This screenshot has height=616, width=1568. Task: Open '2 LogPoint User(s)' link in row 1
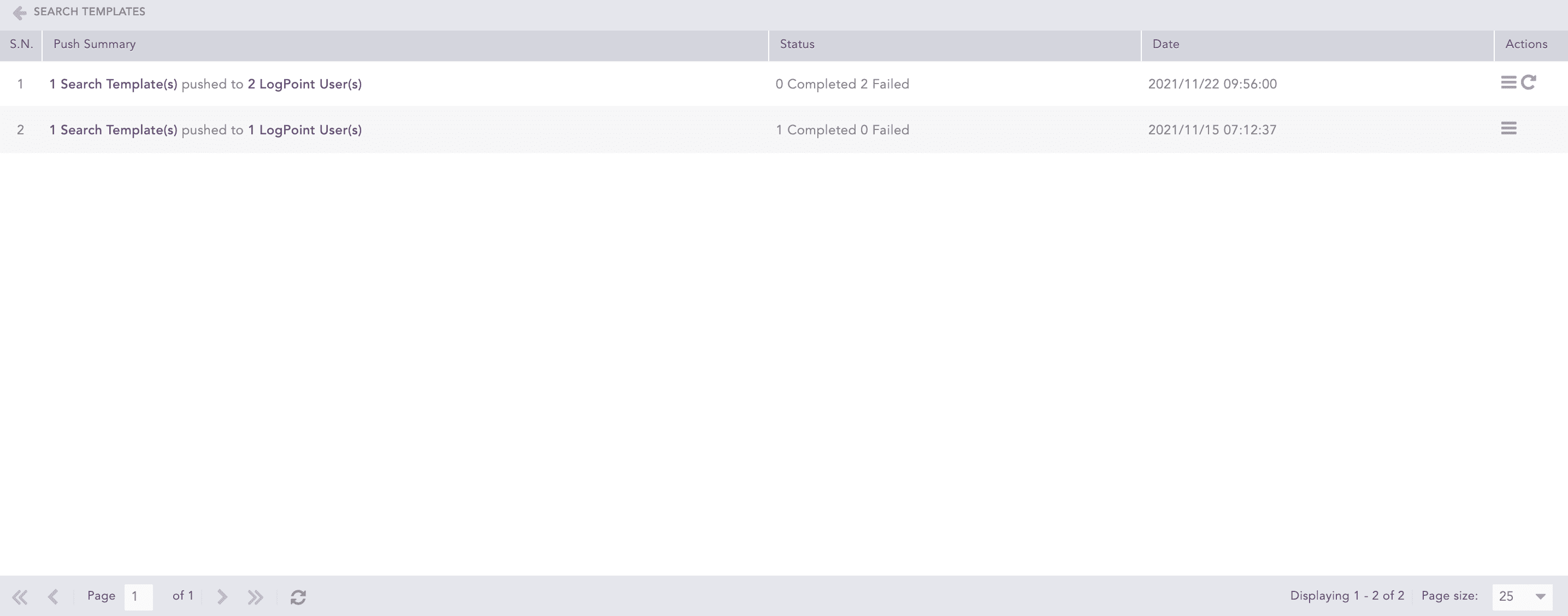[x=304, y=84]
